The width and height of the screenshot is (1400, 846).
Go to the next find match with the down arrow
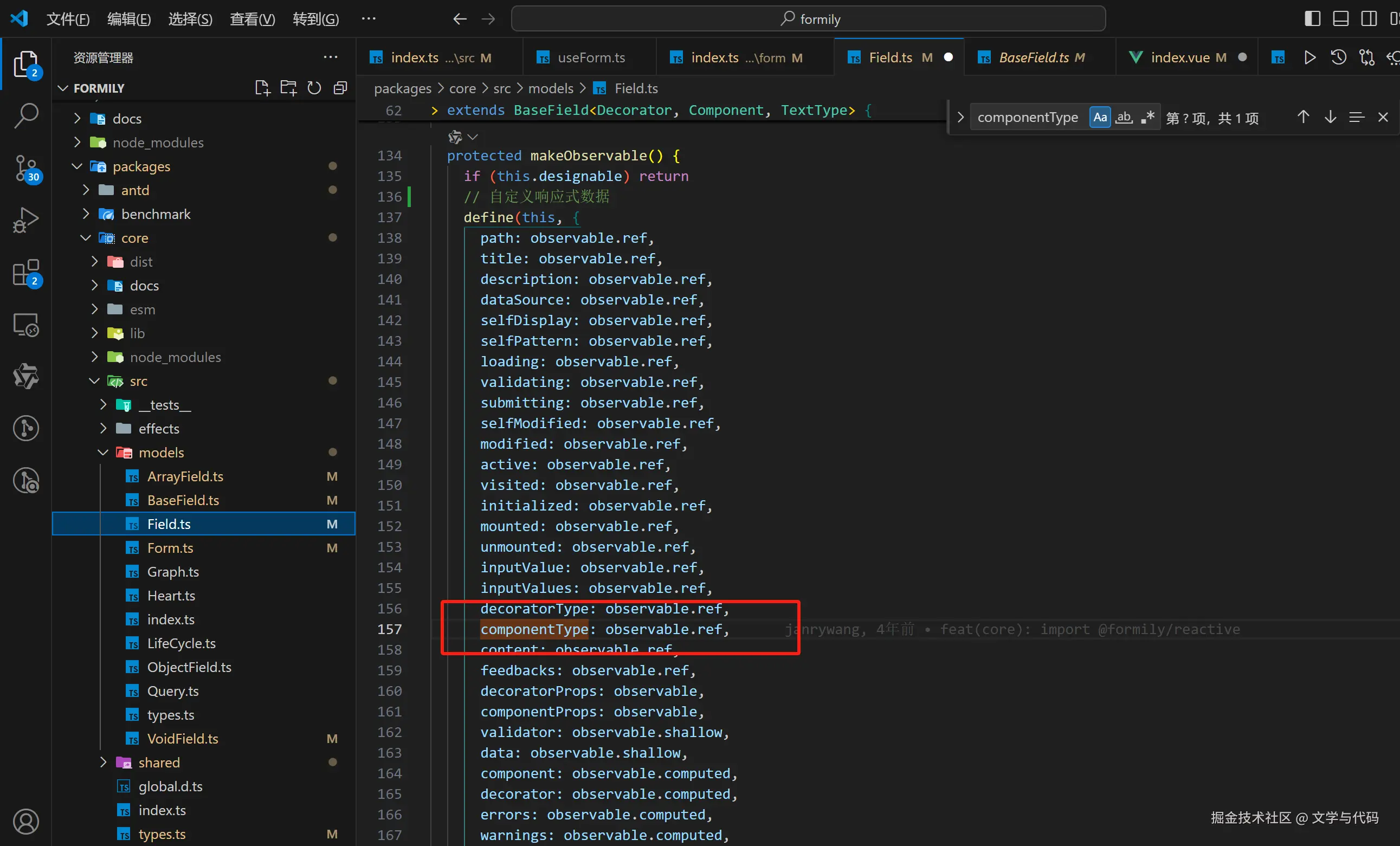click(1330, 118)
